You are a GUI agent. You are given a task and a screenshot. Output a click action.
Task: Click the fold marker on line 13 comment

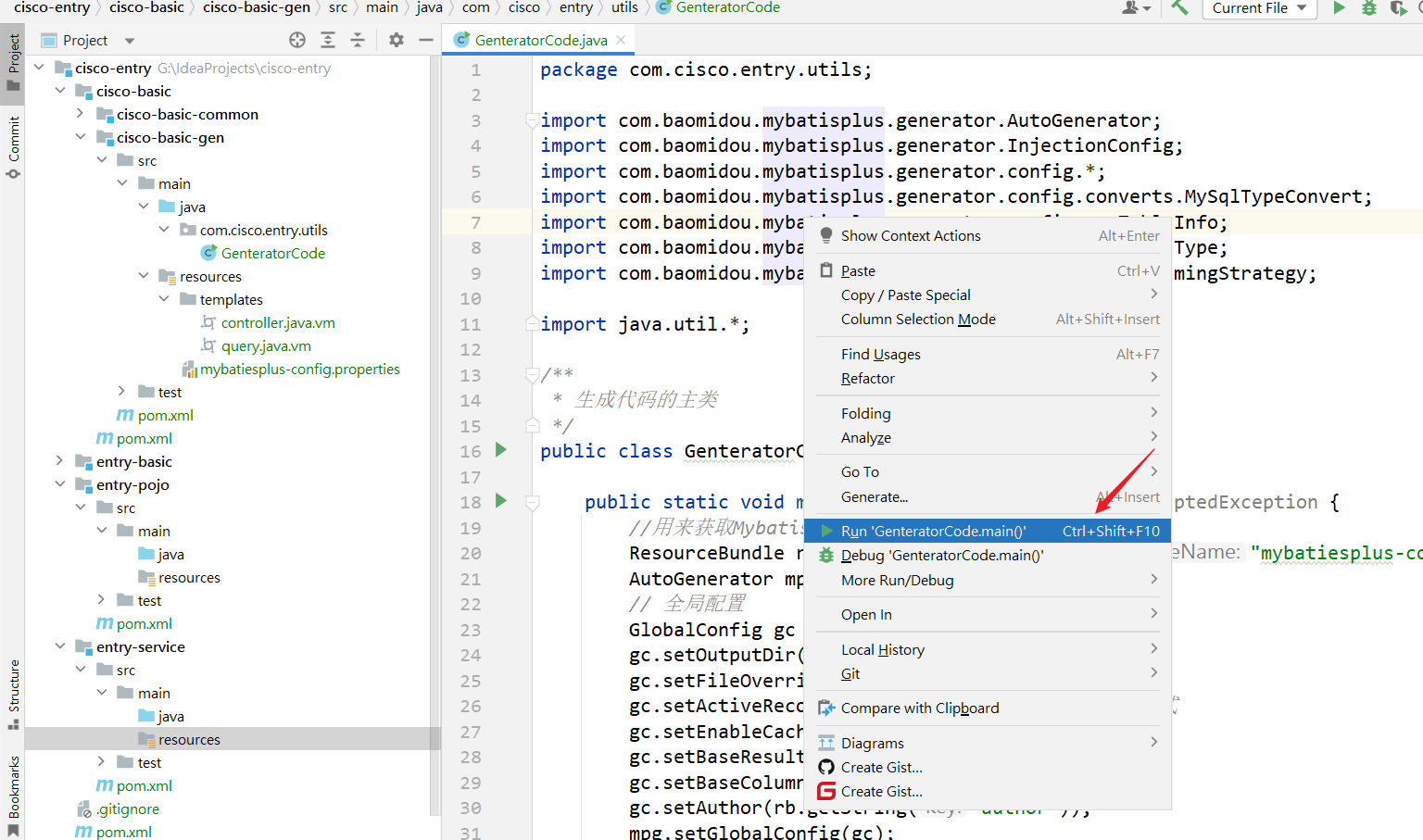(x=532, y=374)
